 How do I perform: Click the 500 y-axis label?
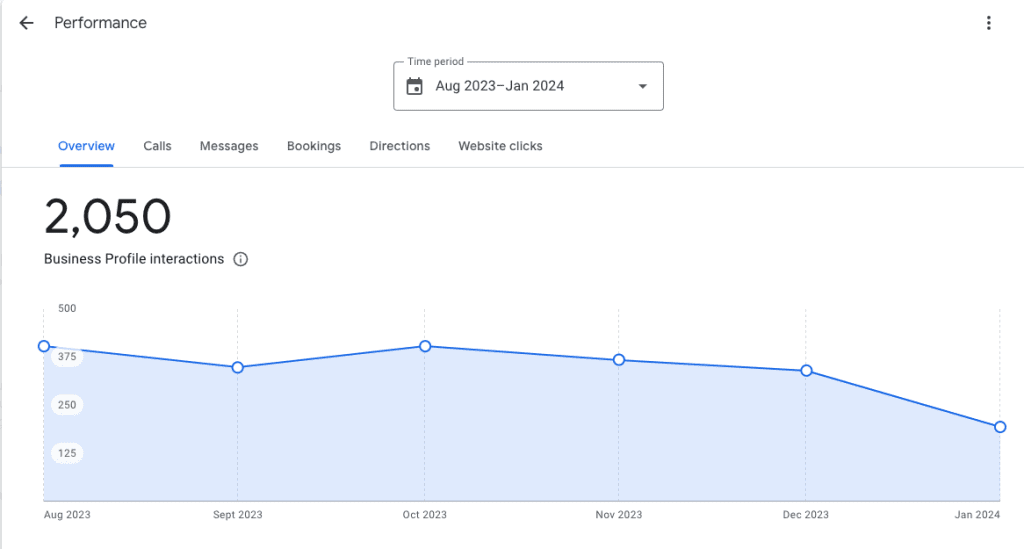click(67, 308)
